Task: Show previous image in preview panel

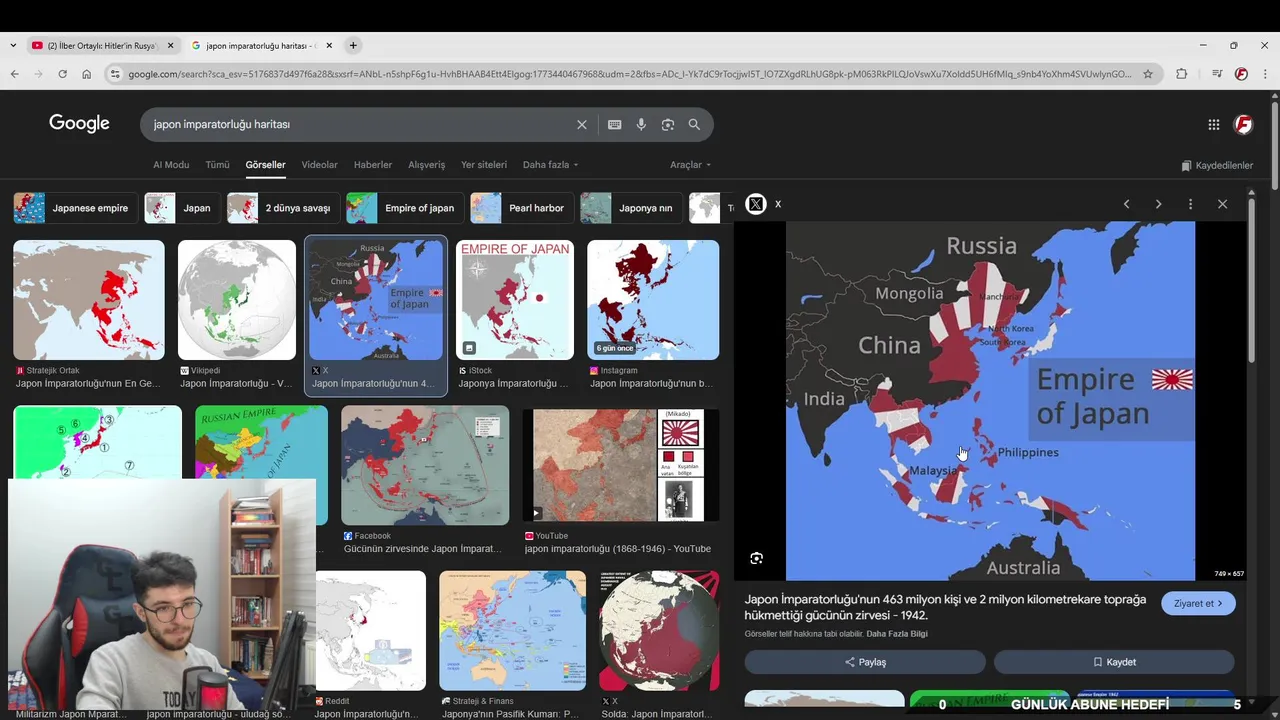Action: tap(1126, 204)
